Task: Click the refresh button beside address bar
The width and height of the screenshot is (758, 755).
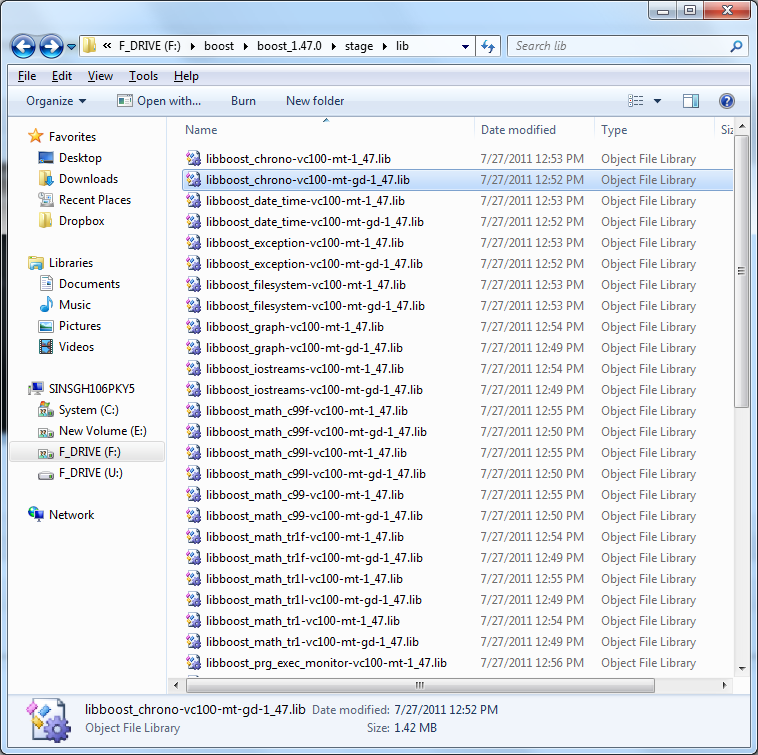Action: [488, 46]
